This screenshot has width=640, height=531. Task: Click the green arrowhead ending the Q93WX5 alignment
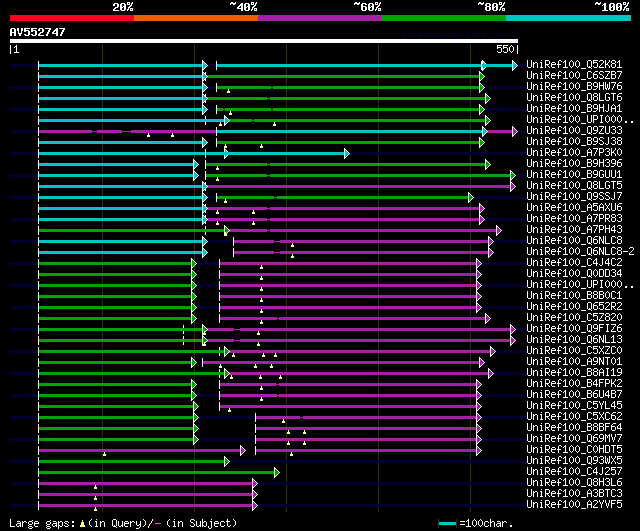227,462
